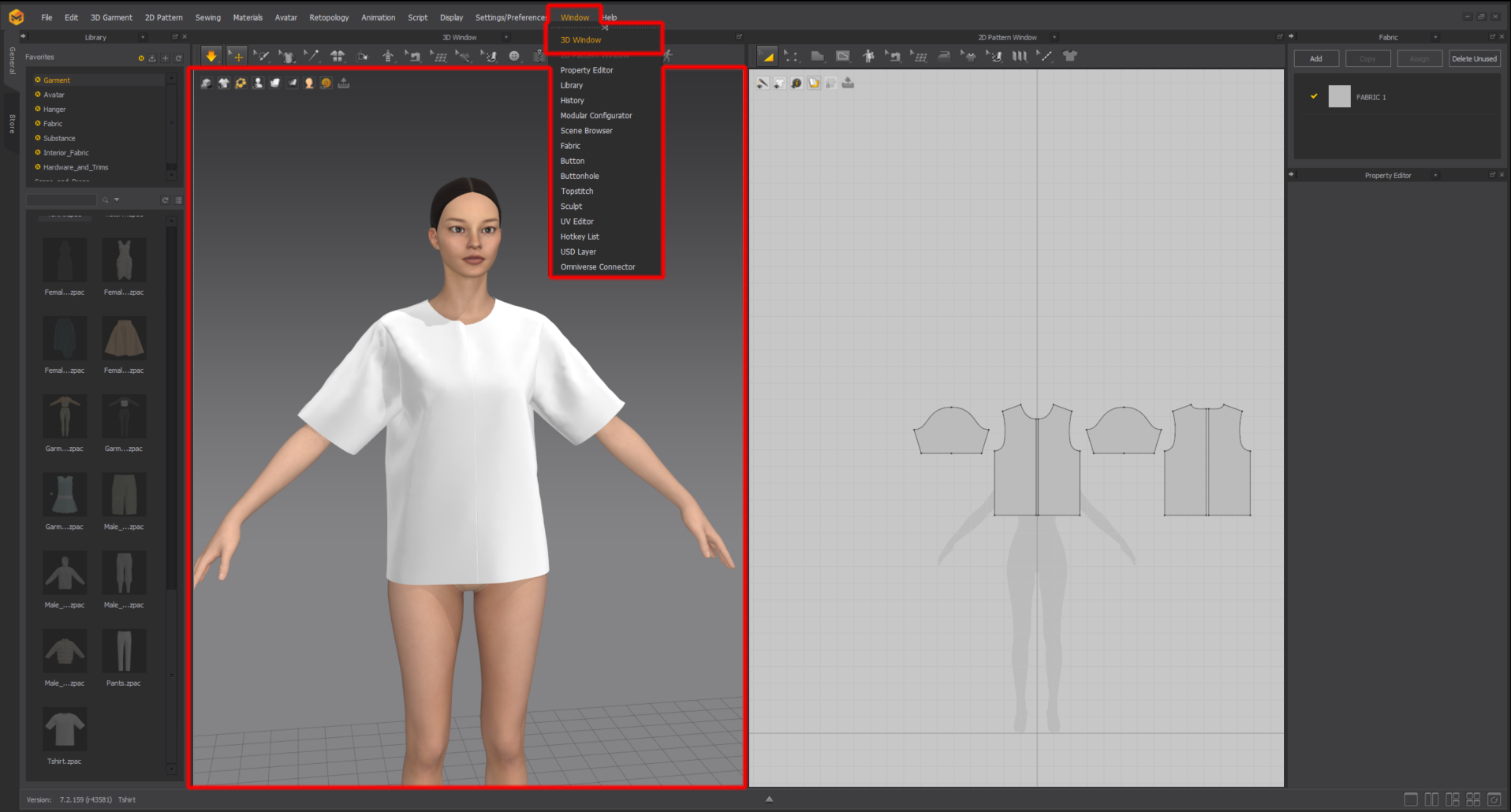This screenshot has height=812, width=1511.
Task: Toggle the checkmark next to FABRIC 1
Action: pyautogui.click(x=1314, y=96)
